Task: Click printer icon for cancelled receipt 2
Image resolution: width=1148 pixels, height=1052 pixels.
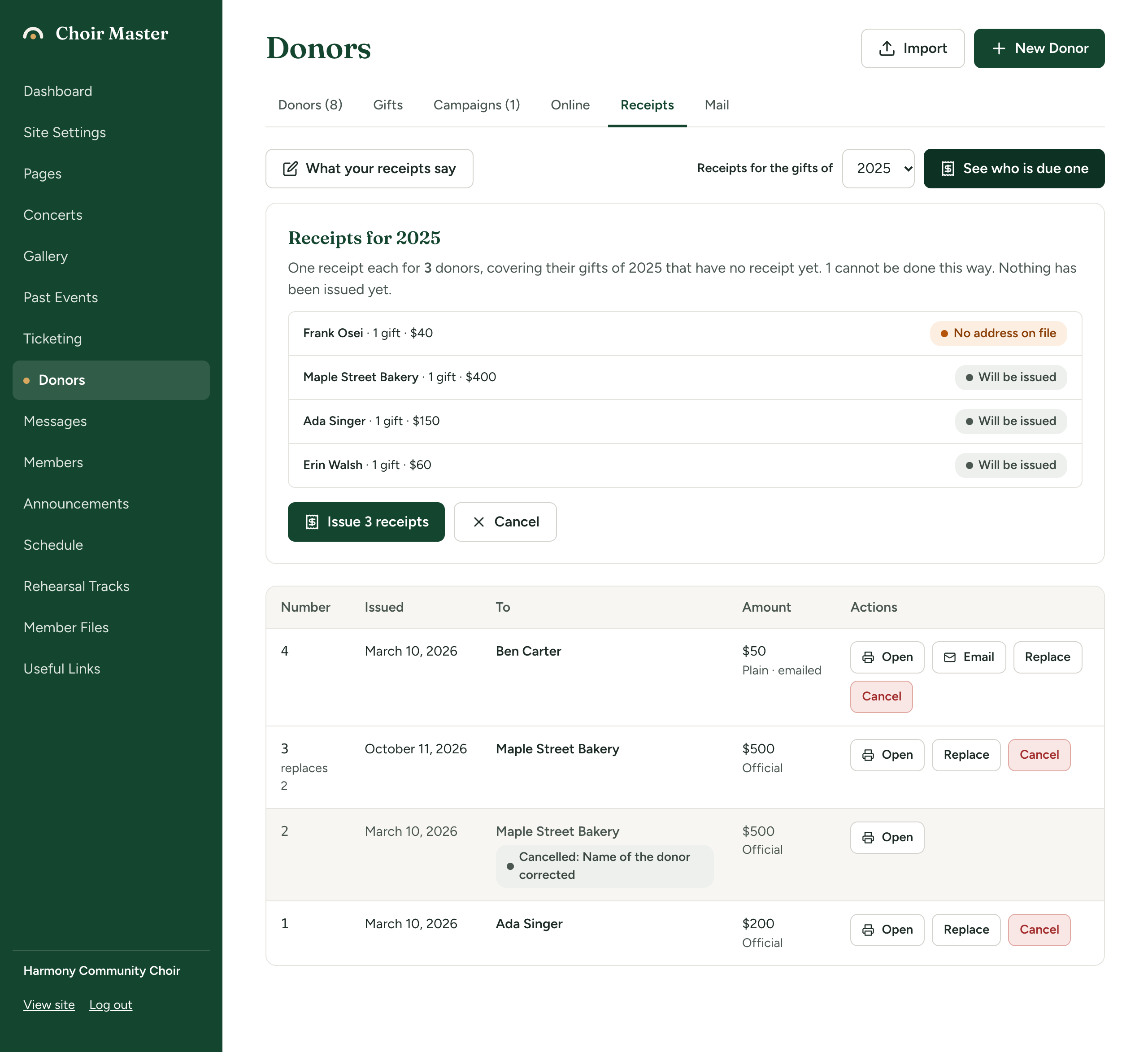Action: [x=868, y=838]
